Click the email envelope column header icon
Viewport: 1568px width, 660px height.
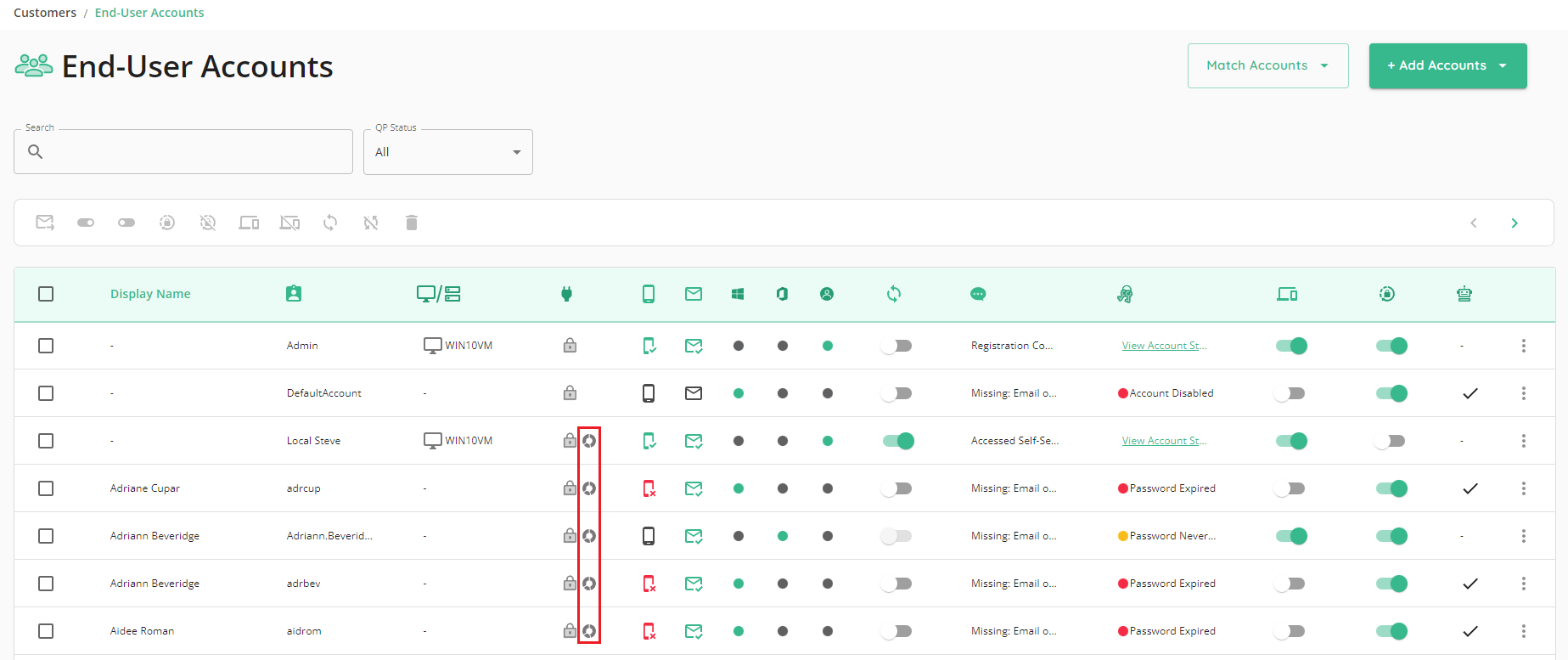click(694, 294)
